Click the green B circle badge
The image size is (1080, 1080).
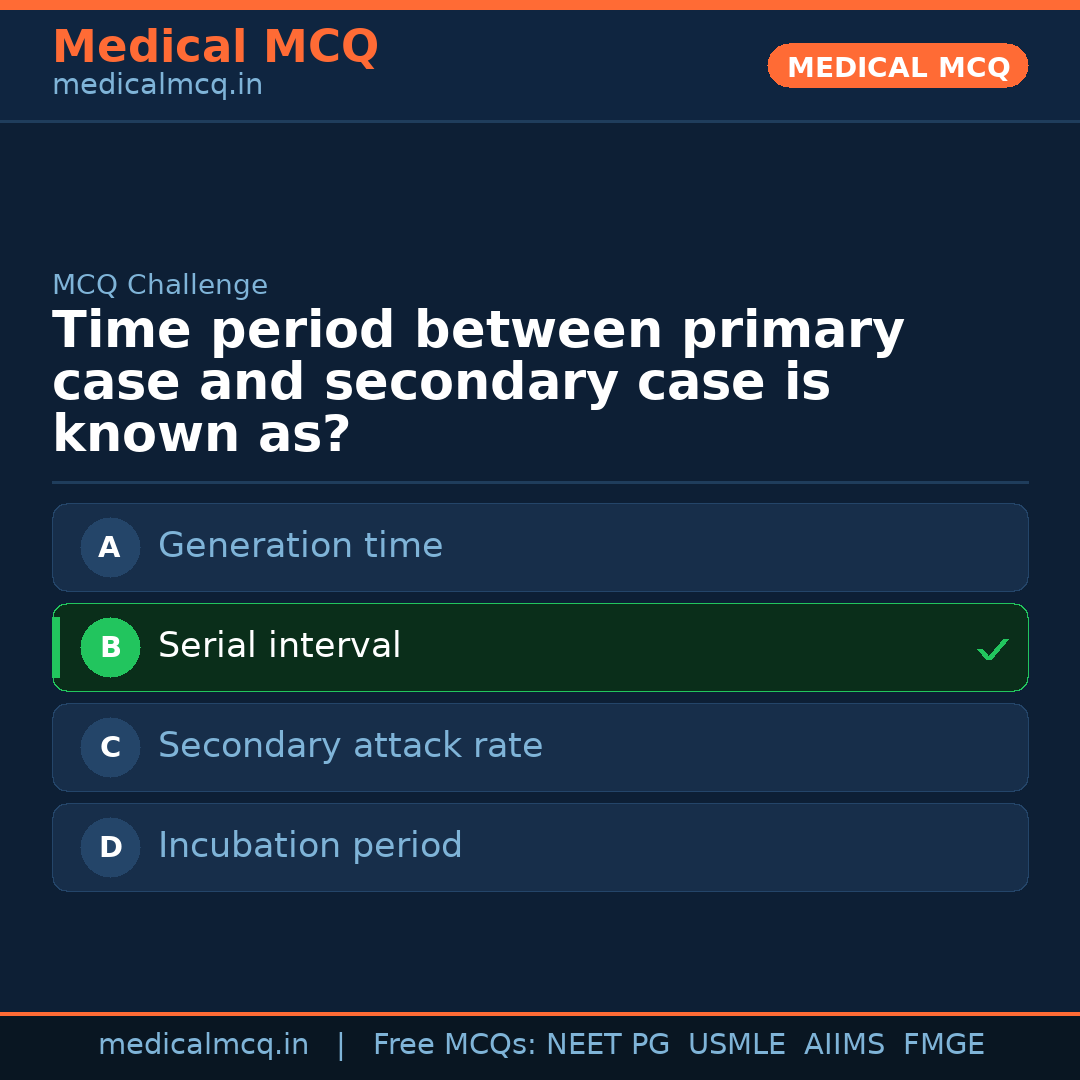110,647
